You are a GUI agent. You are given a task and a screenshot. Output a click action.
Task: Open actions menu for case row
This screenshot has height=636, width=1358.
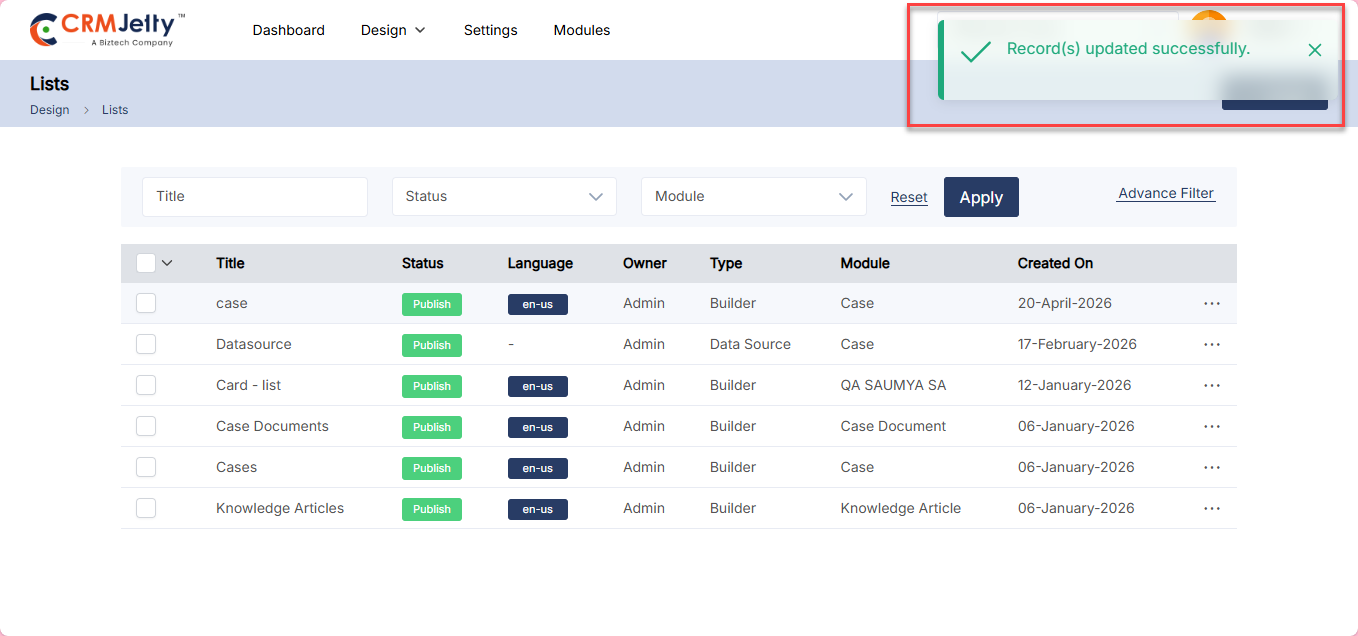(x=1212, y=303)
